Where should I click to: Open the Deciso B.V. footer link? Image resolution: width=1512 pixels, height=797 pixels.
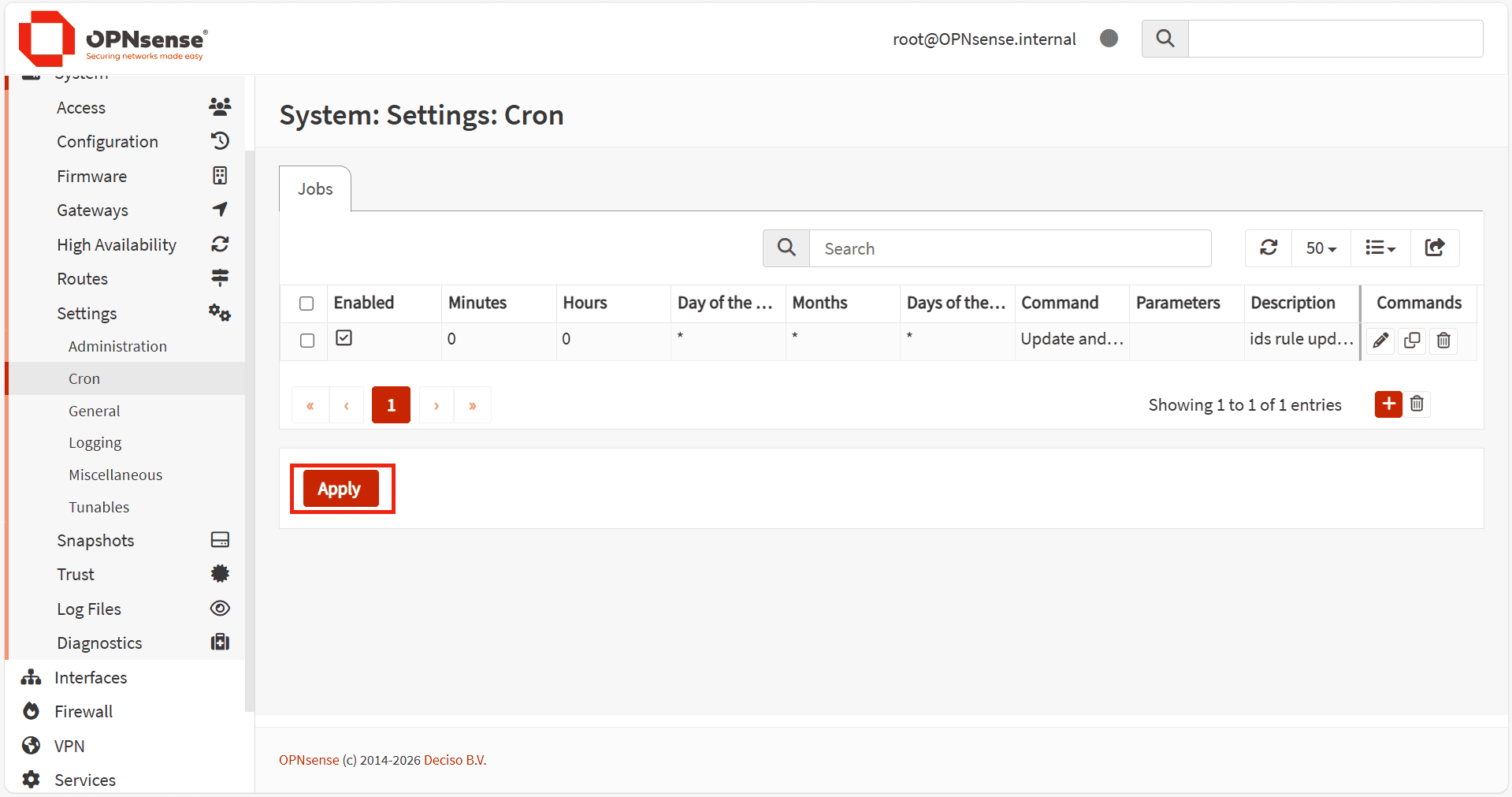click(x=455, y=760)
